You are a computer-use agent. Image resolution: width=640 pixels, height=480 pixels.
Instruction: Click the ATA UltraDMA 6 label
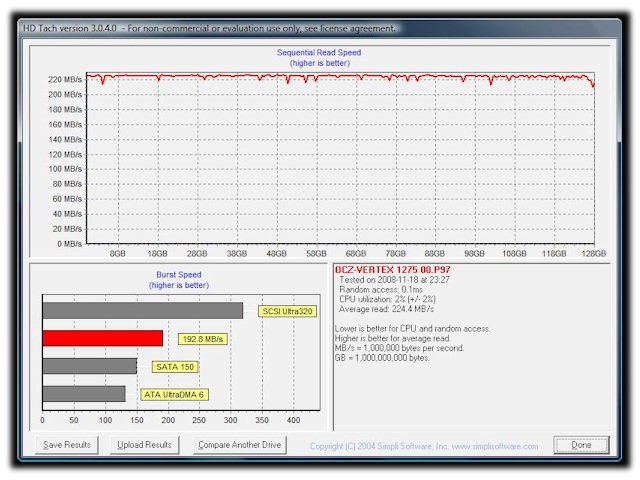tap(174, 395)
